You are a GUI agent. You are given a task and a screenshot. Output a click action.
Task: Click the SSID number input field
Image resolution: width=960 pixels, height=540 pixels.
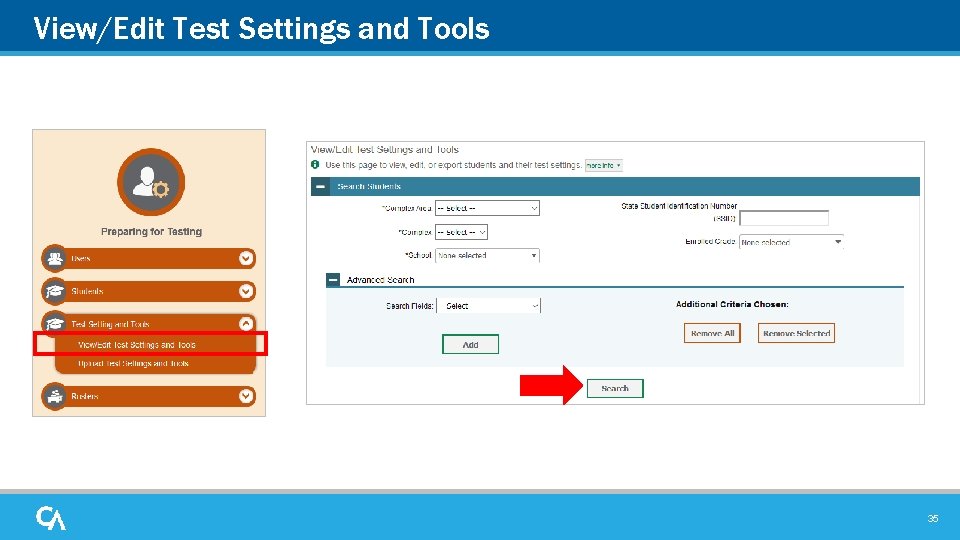click(784, 218)
